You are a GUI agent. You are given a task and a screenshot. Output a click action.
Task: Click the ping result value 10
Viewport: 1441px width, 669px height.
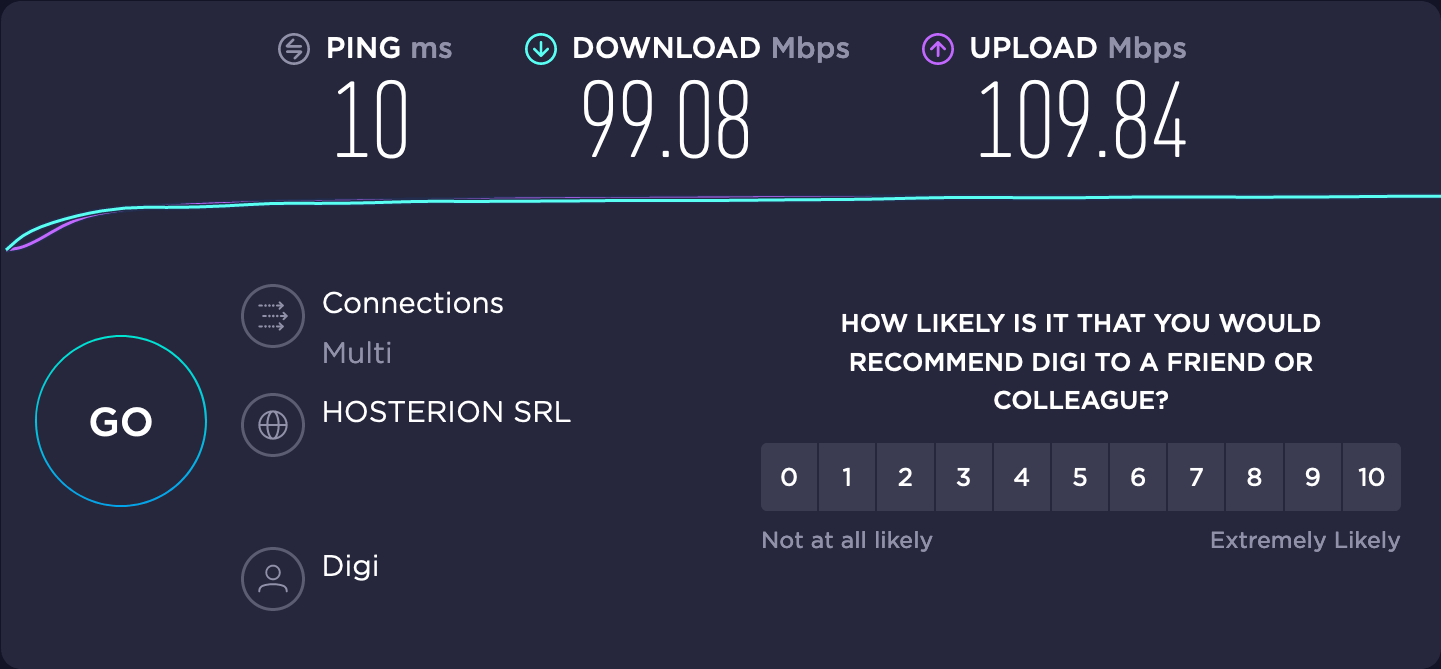coord(371,120)
